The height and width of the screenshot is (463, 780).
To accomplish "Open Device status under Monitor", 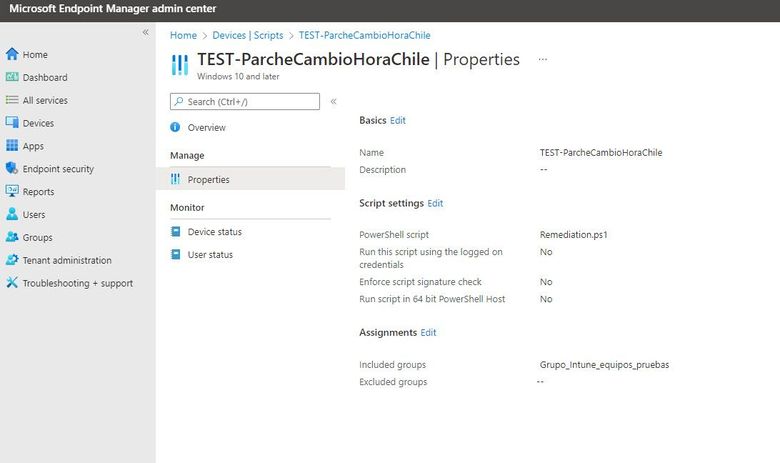I will pyautogui.click(x=214, y=232).
